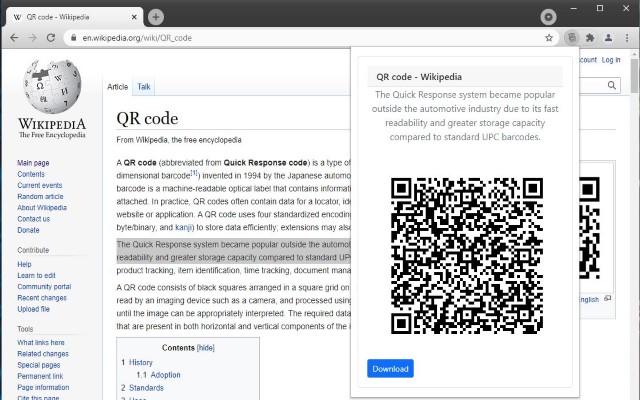Click the Wikipedia search magnifier icon

(611, 85)
